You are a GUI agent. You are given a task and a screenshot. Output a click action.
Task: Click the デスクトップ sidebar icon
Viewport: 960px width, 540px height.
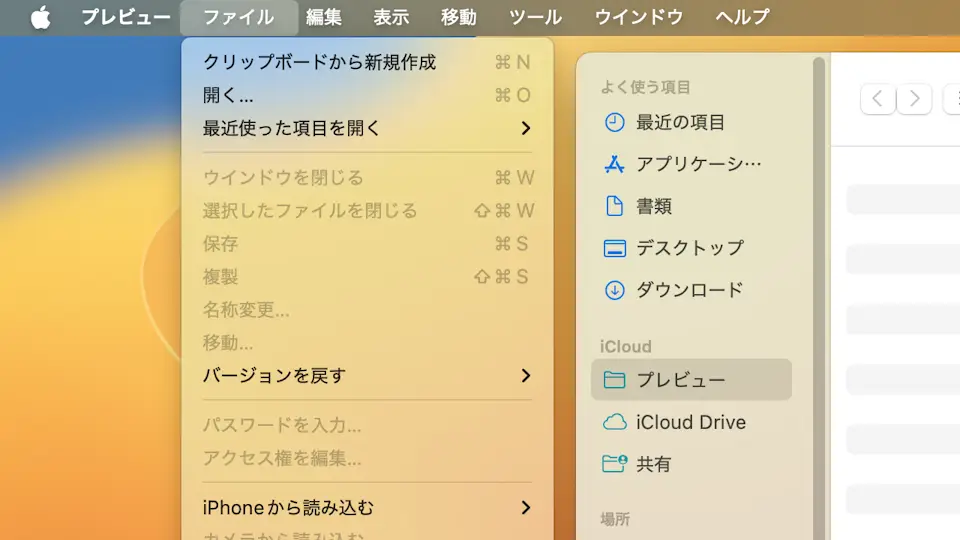(615, 248)
